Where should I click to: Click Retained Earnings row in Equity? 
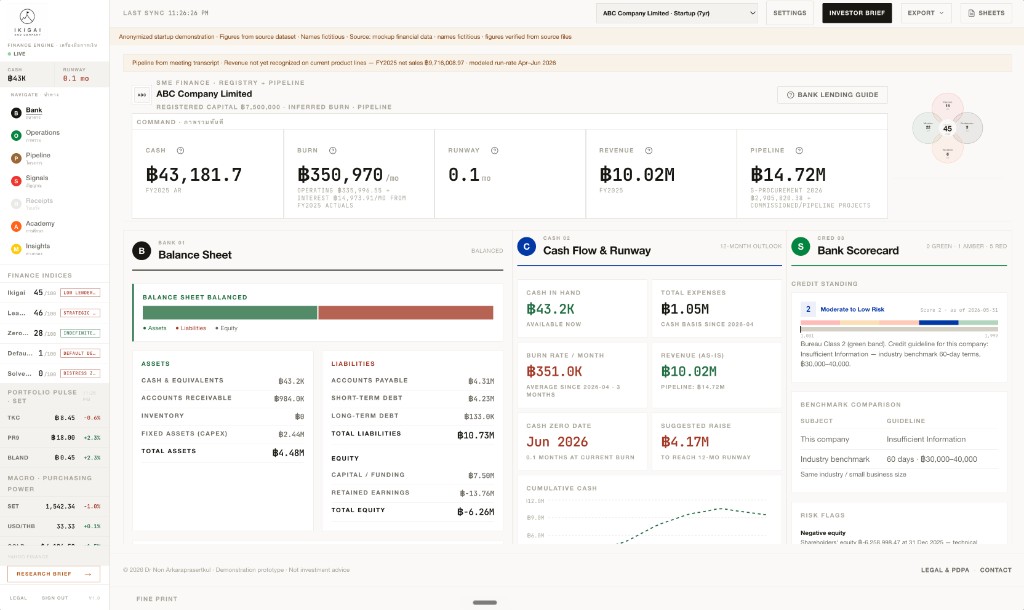pyautogui.click(x=413, y=492)
